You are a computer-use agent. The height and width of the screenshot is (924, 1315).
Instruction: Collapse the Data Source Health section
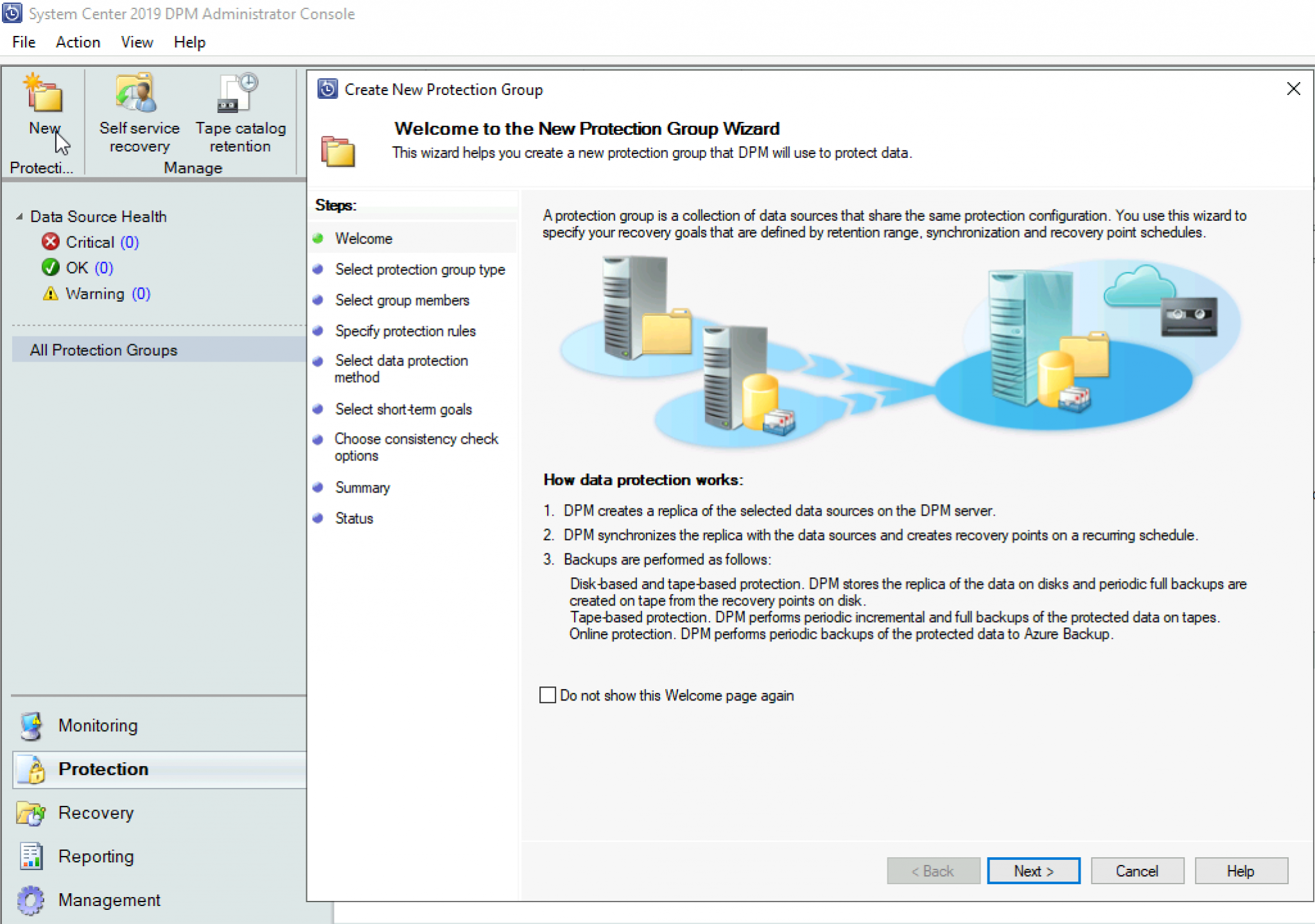pos(20,216)
